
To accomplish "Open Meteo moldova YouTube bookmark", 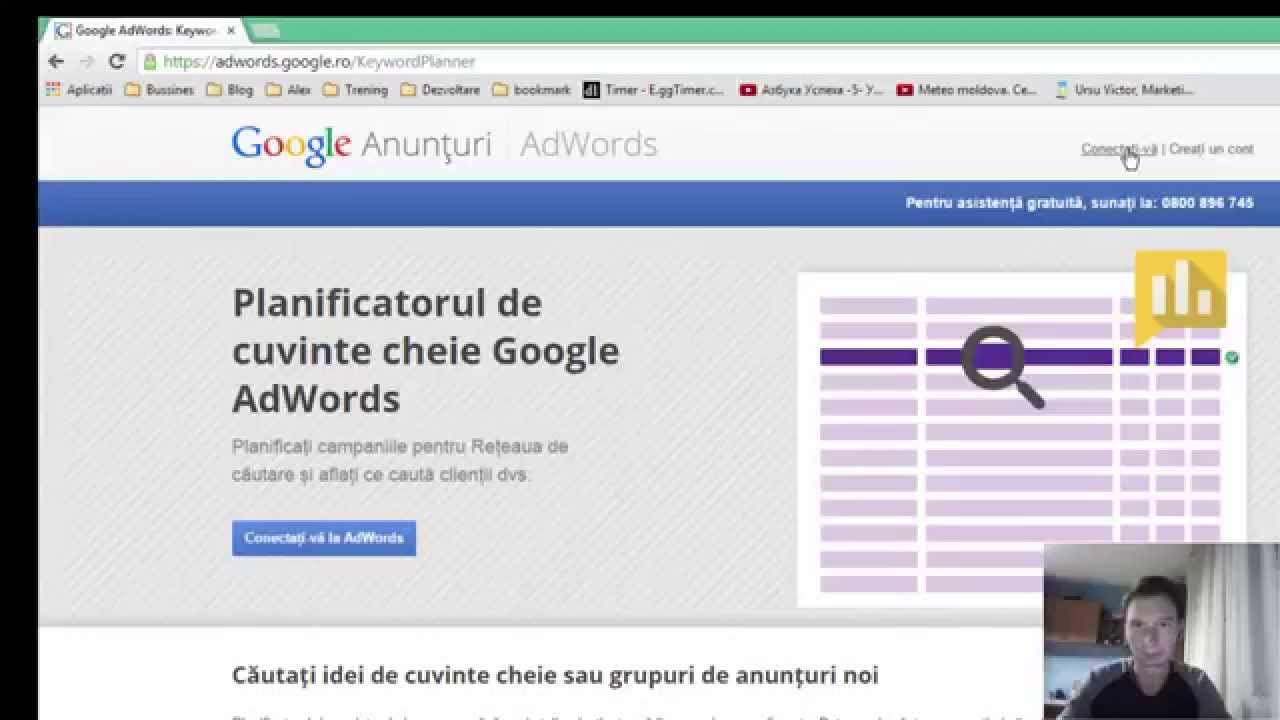I will 967,90.
